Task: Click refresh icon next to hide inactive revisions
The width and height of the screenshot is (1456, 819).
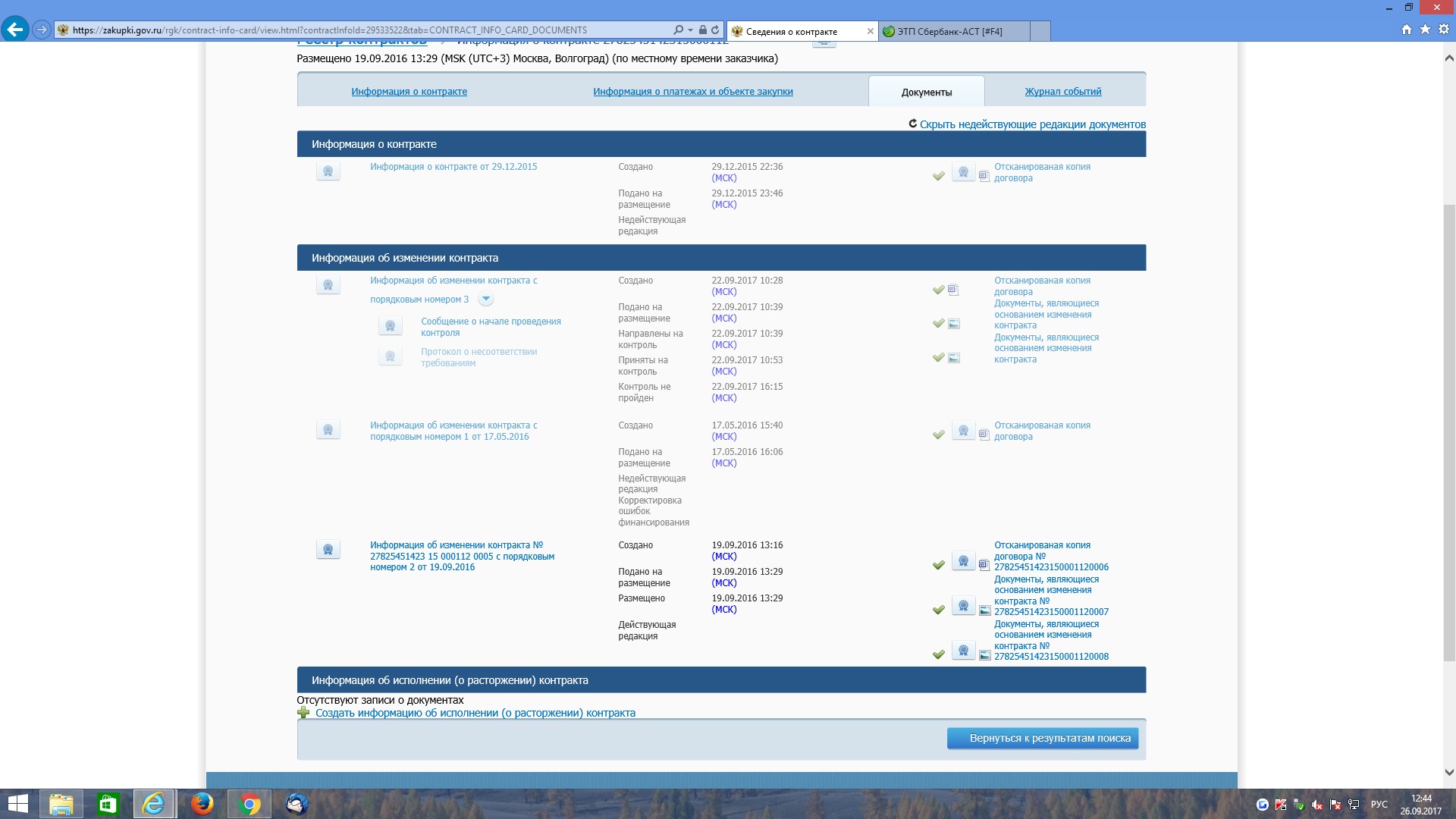Action: click(x=913, y=124)
